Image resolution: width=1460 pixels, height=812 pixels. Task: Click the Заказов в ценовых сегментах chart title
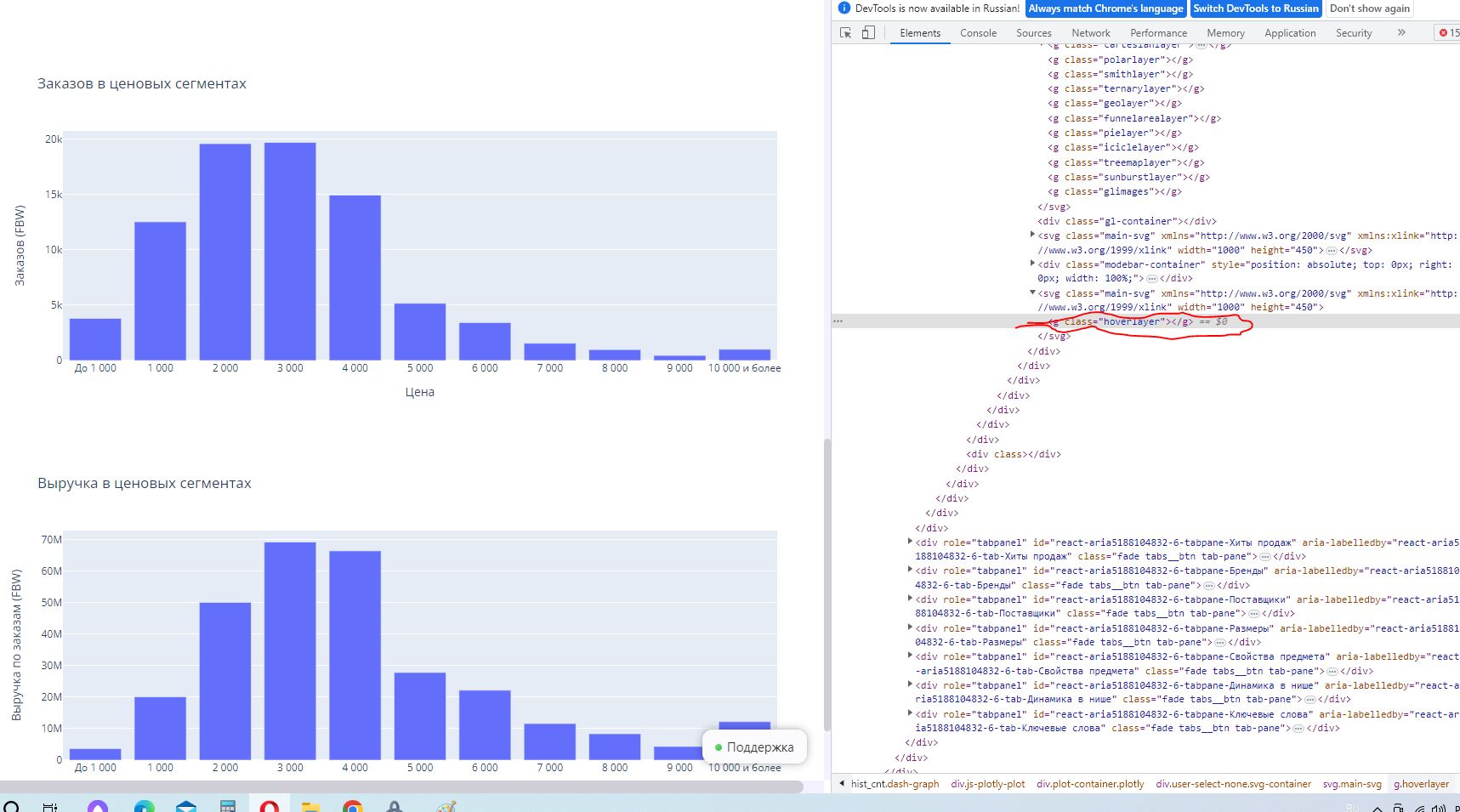(142, 83)
